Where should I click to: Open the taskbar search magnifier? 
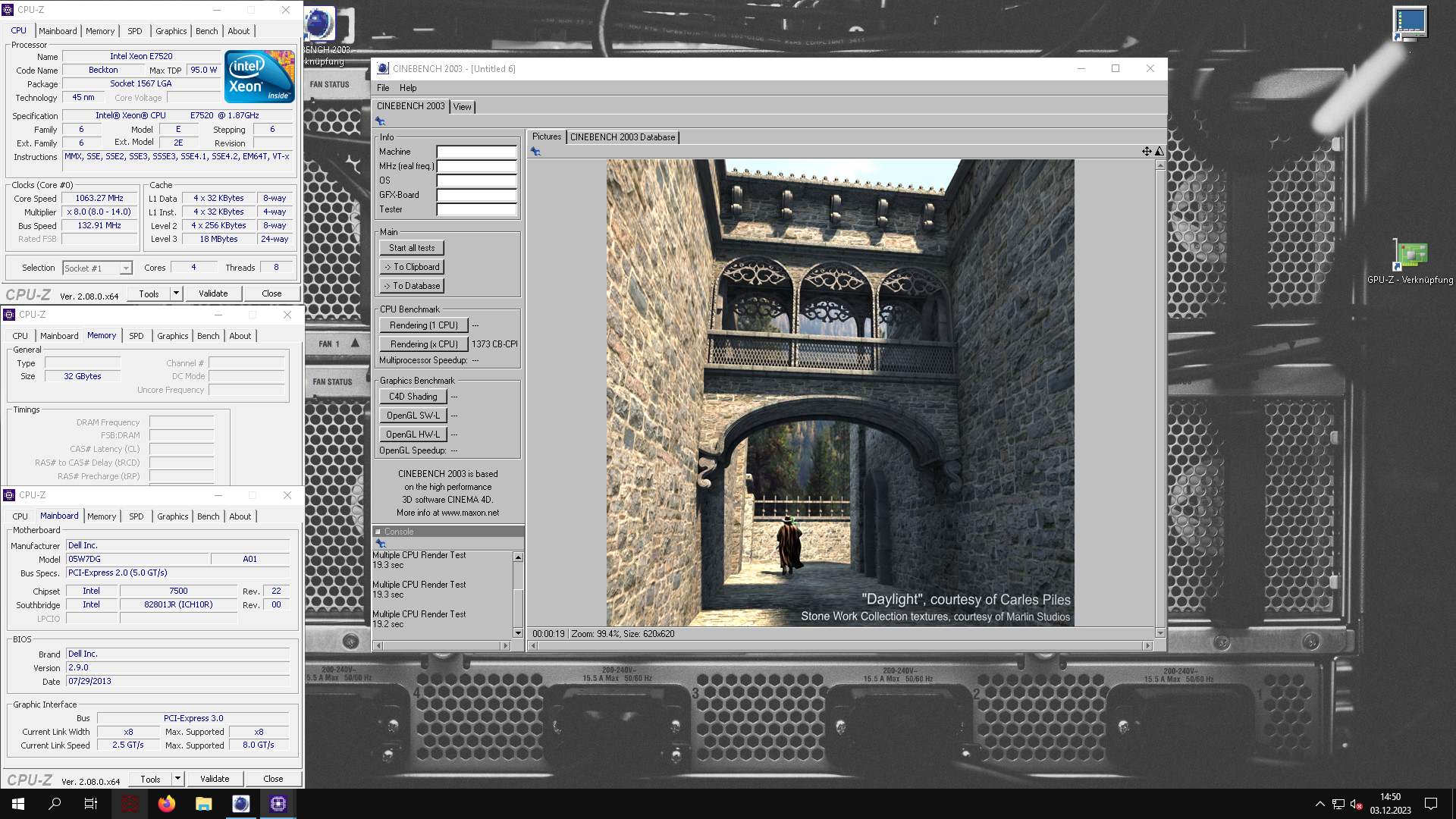55,804
